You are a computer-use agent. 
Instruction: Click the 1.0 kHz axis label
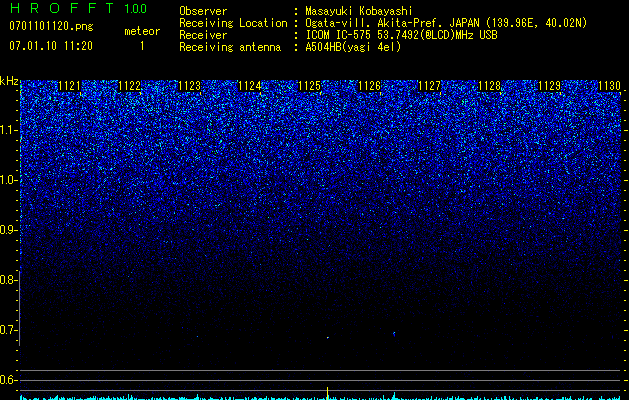[x=8, y=180]
